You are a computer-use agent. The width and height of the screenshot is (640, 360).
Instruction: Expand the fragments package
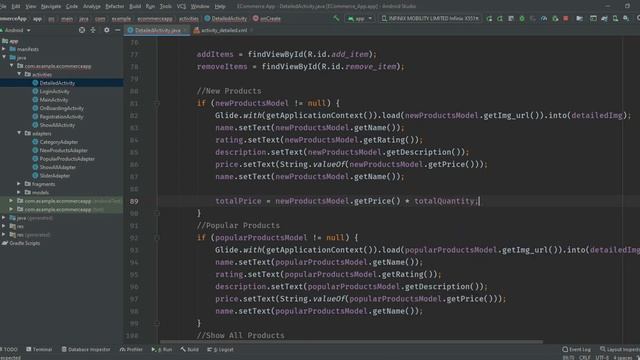(x=19, y=184)
